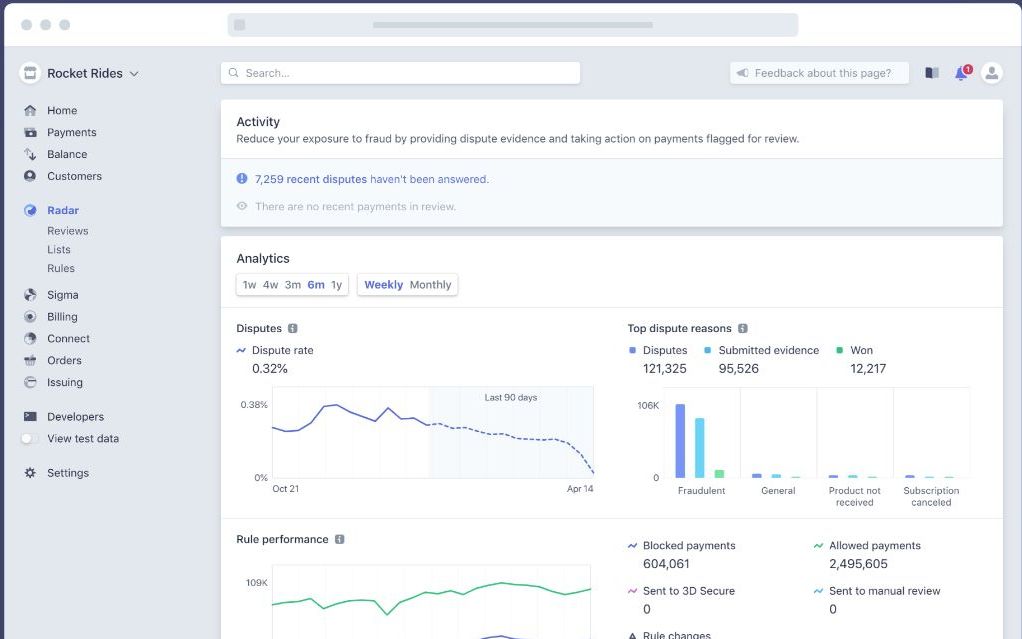Viewport: 1022px width, 639px height.
Task: Go to the Reviews submenu item
Action: [x=67, y=231]
